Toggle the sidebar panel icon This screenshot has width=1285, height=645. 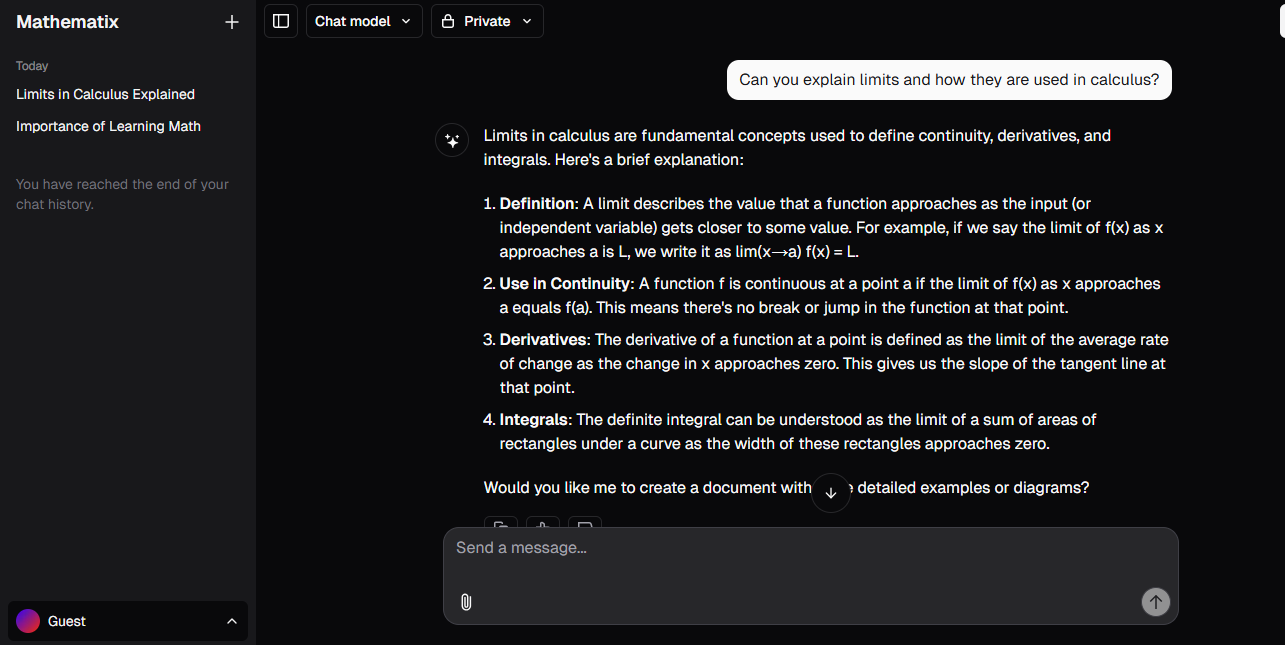281,21
